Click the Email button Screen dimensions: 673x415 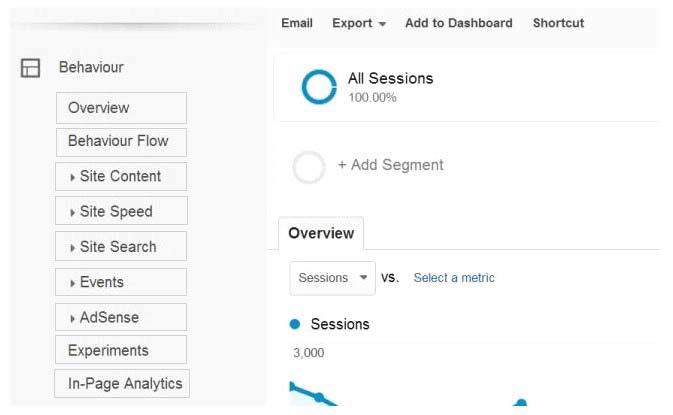pyautogui.click(x=297, y=23)
